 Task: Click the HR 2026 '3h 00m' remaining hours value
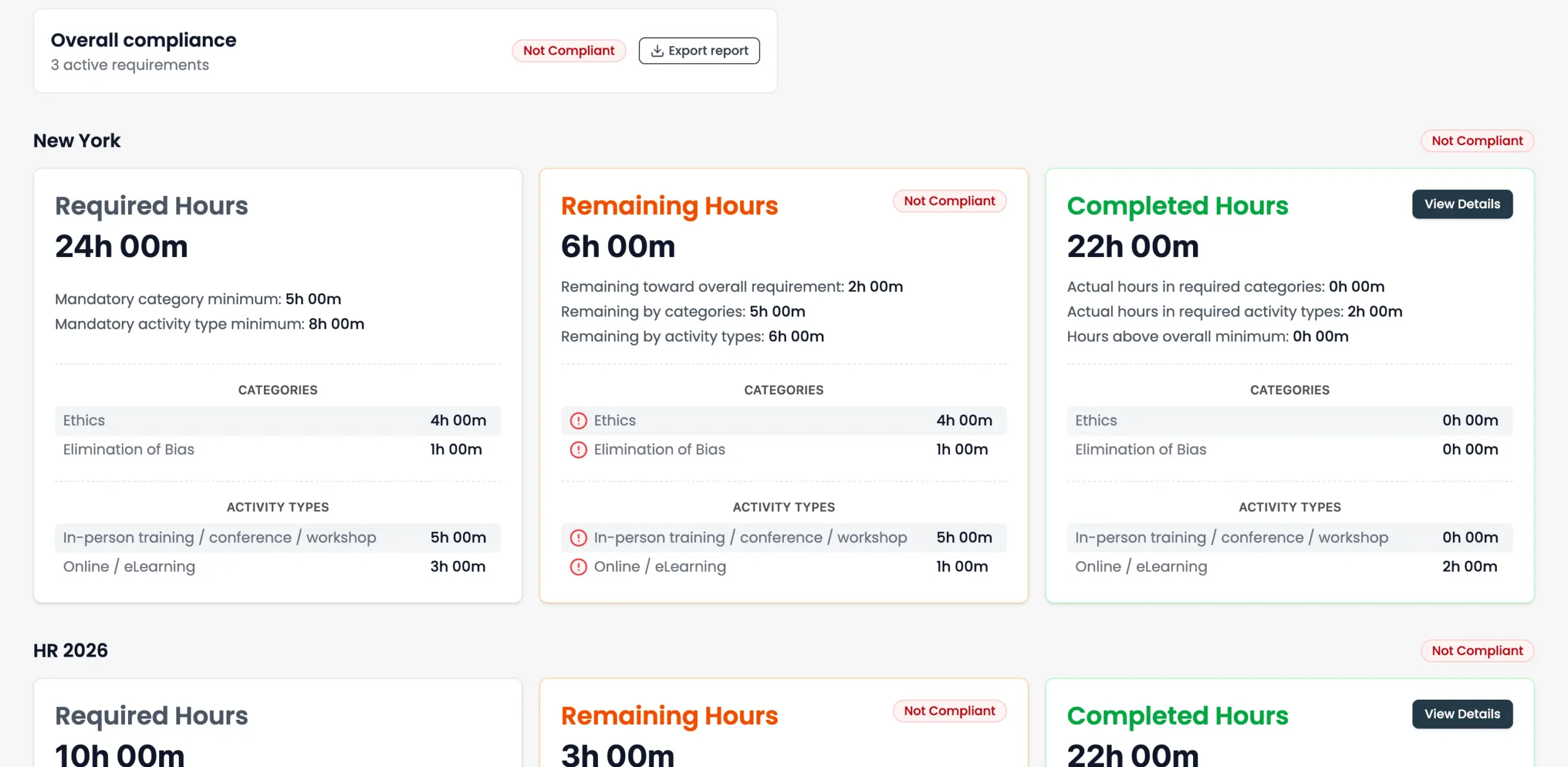click(618, 754)
